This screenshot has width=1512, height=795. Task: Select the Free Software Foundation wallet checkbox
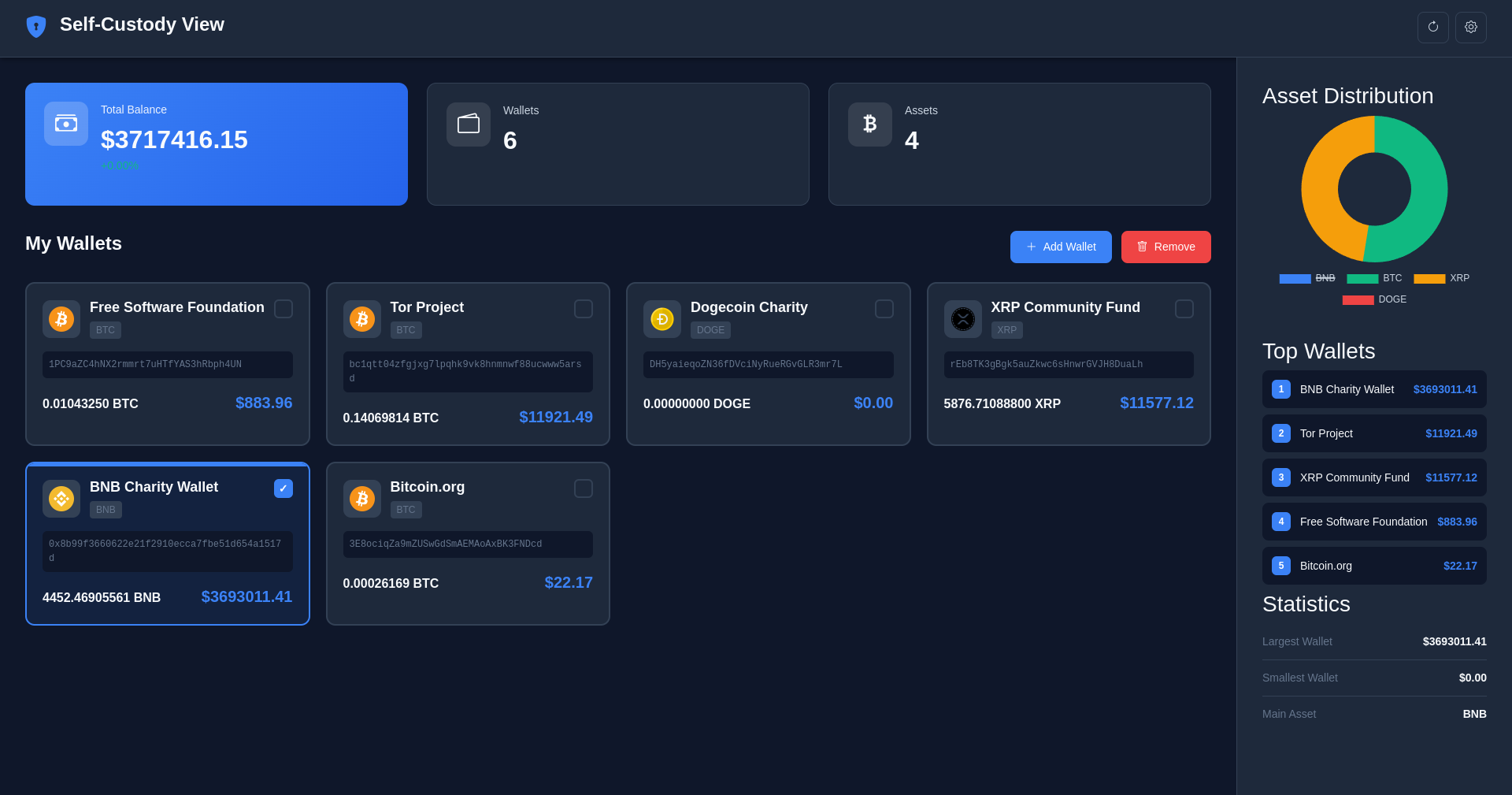283,309
